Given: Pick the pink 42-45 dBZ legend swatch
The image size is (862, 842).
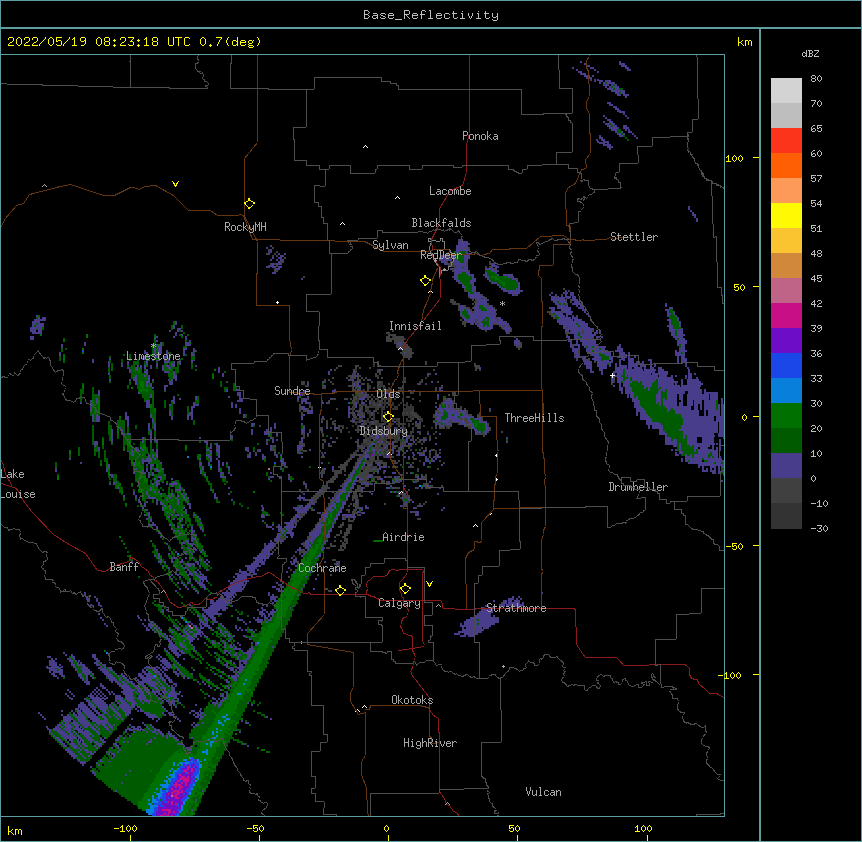Looking at the screenshot, I should [786, 290].
